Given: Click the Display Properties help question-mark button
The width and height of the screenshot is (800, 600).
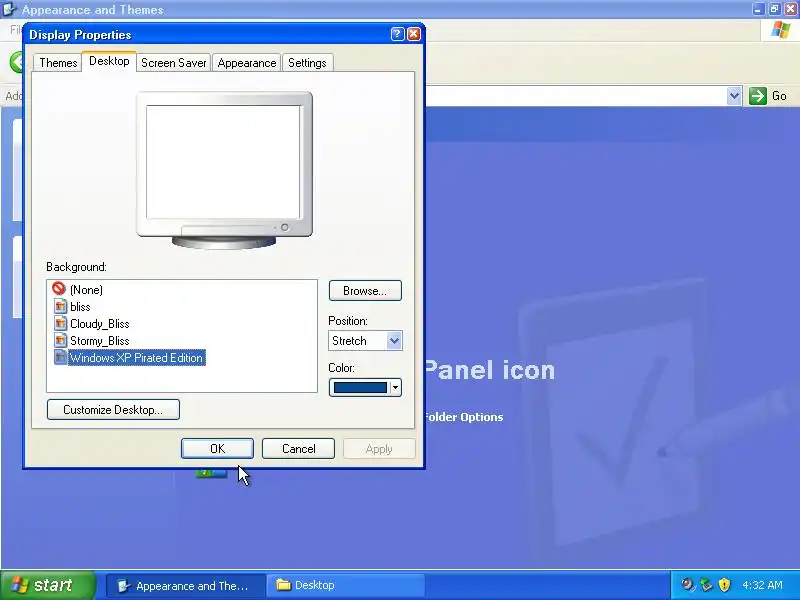Looking at the screenshot, I should [x=397, y=34].
